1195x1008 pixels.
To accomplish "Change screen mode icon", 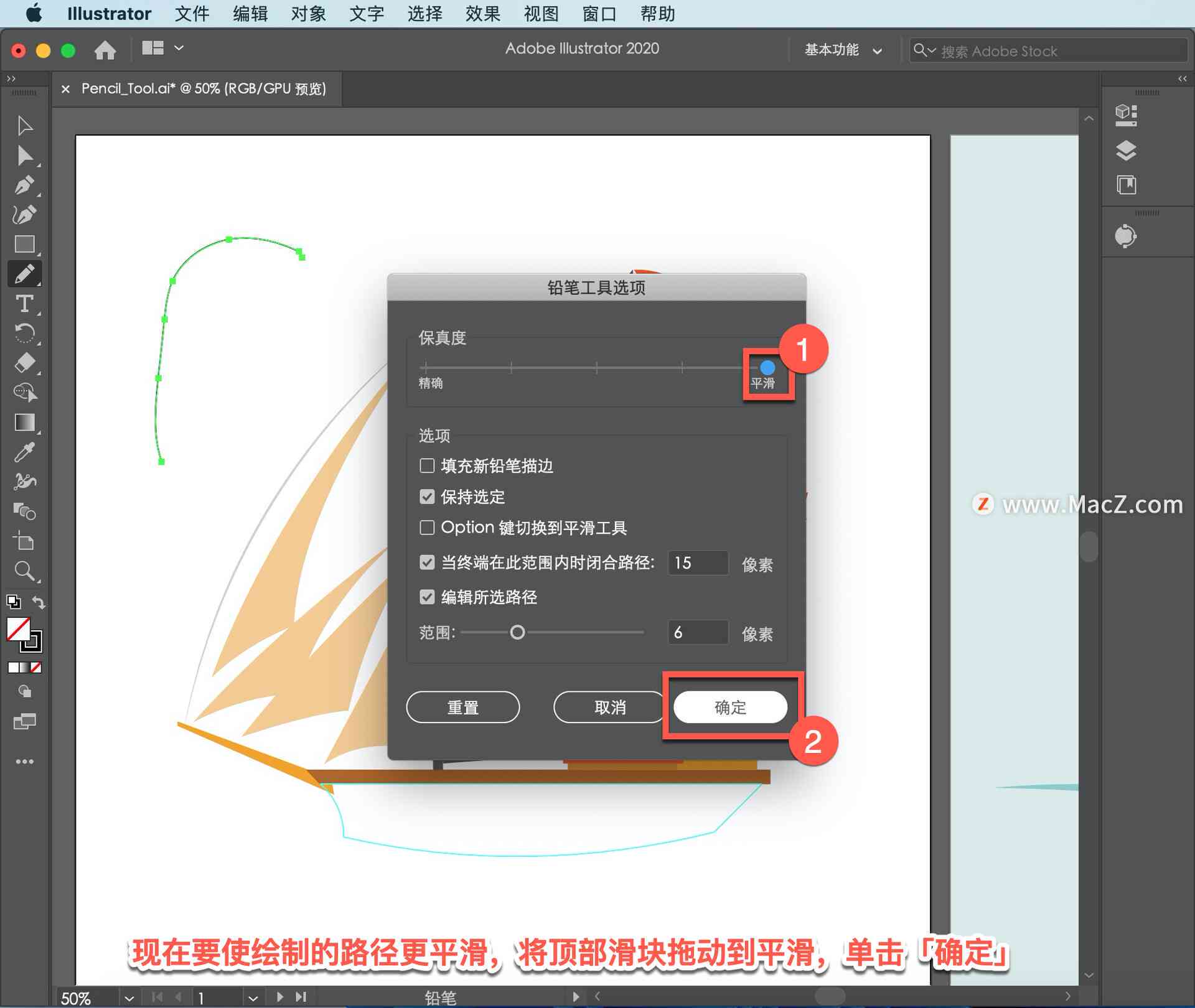I will click(x=24, y=722).
